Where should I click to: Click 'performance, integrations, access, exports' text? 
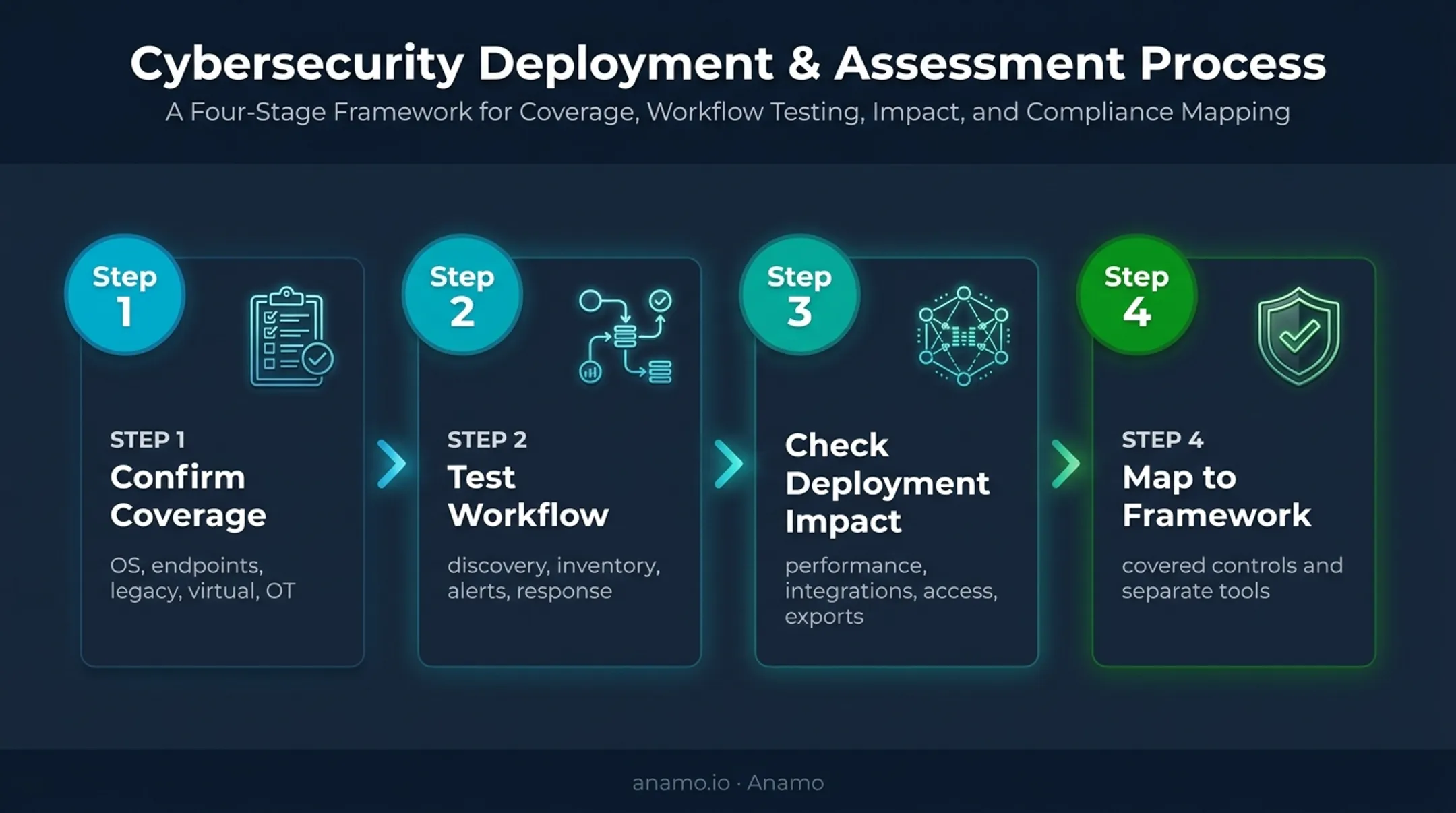tap(891, 591)
